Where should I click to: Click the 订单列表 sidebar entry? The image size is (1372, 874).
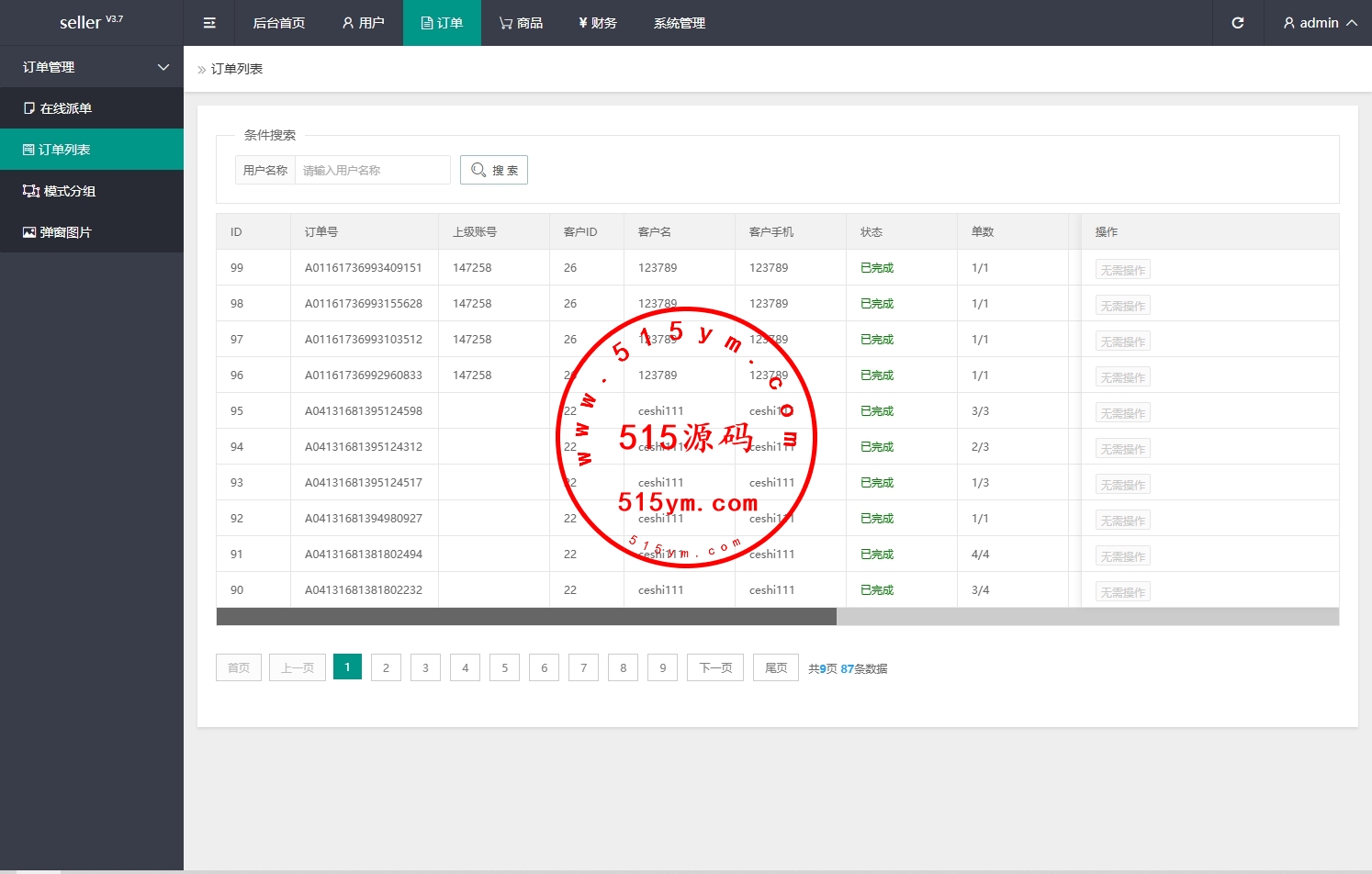point(64,150)
